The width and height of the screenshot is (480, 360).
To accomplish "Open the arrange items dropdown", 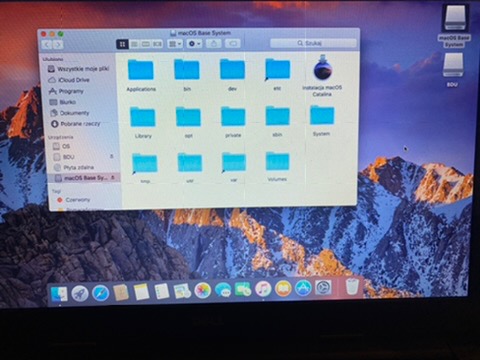I will click(175, 44).
